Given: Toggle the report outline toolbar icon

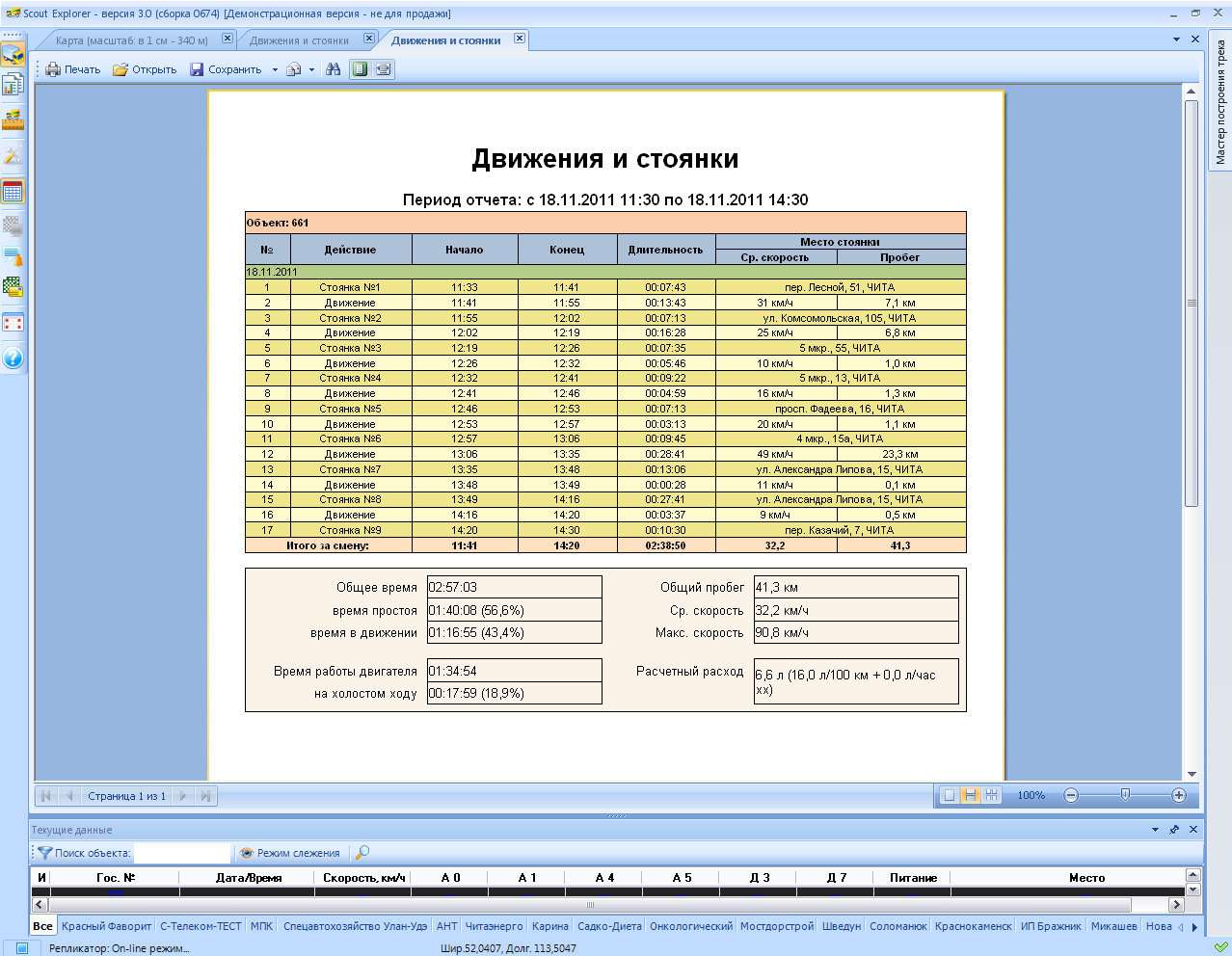Looking at the screenshot, I should tap(384, 69).
